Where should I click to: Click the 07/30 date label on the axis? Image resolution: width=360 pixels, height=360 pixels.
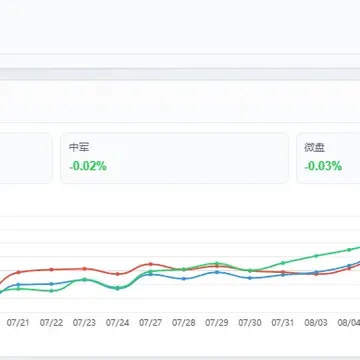tap(250, 323)
